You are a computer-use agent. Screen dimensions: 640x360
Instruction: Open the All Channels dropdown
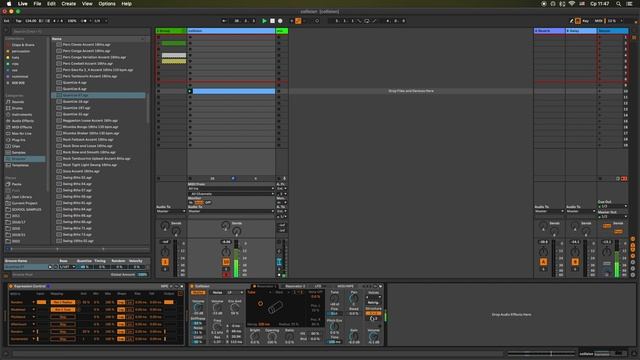(231, 193)
